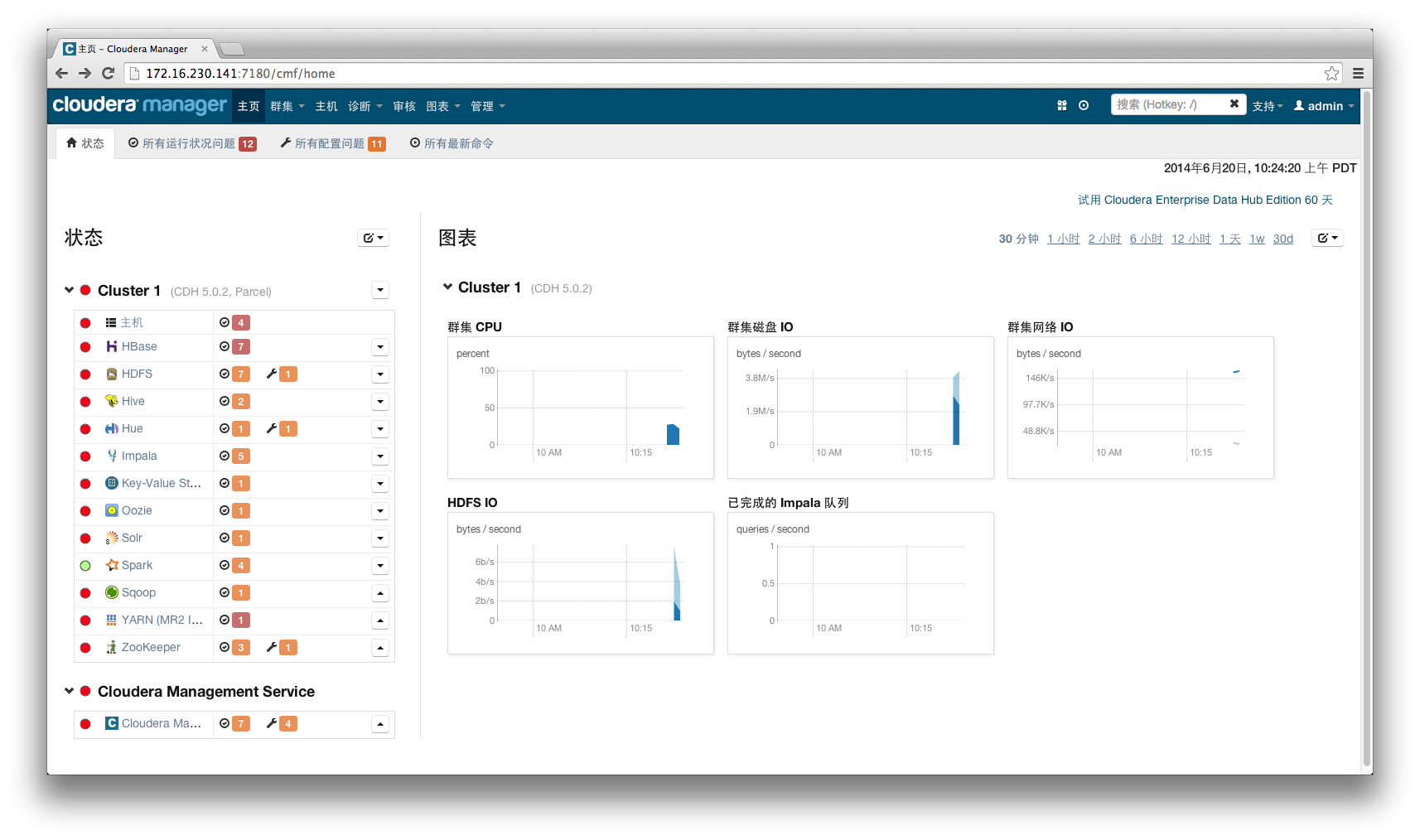Image resolution: width=1420 pixels, height=840 pixels.
Task: Open the status panel edit dropdown
Action: point(374,238)
